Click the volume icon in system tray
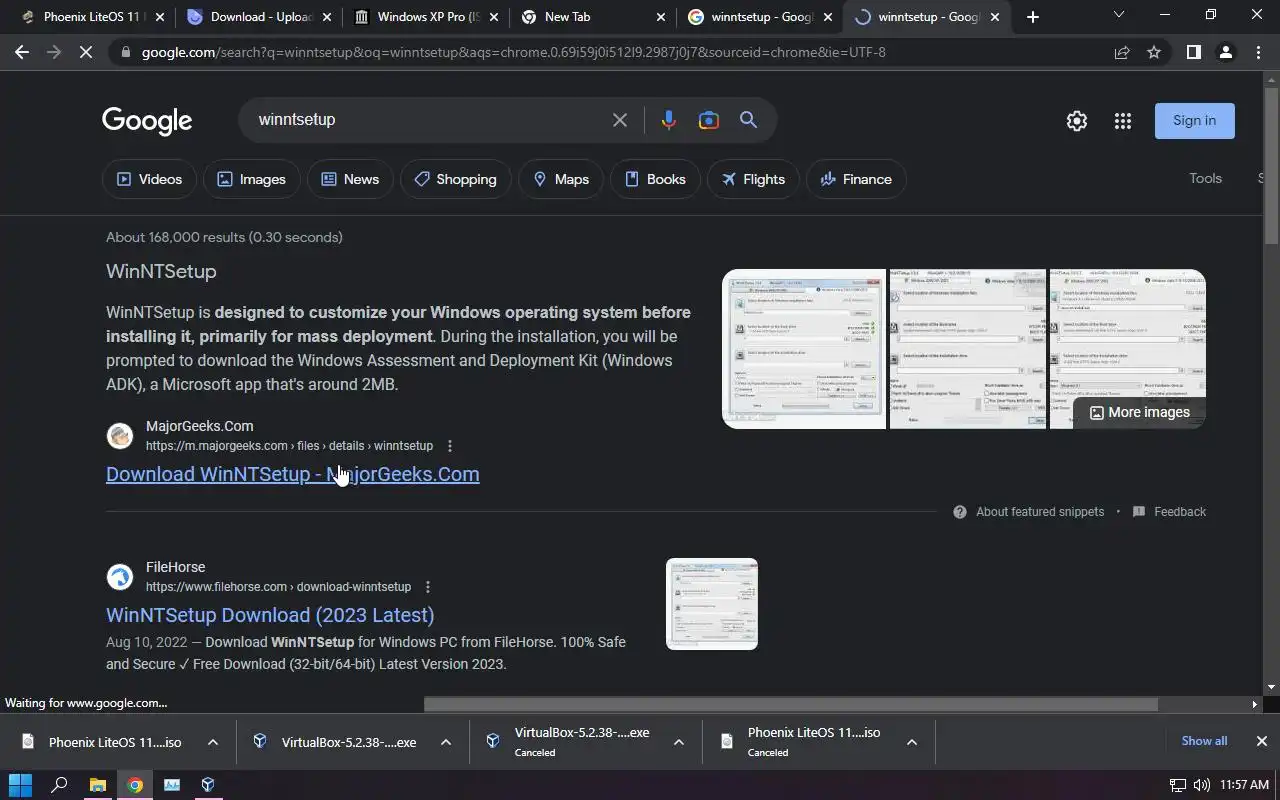 pyautogui.click(x=1201, y=785)
